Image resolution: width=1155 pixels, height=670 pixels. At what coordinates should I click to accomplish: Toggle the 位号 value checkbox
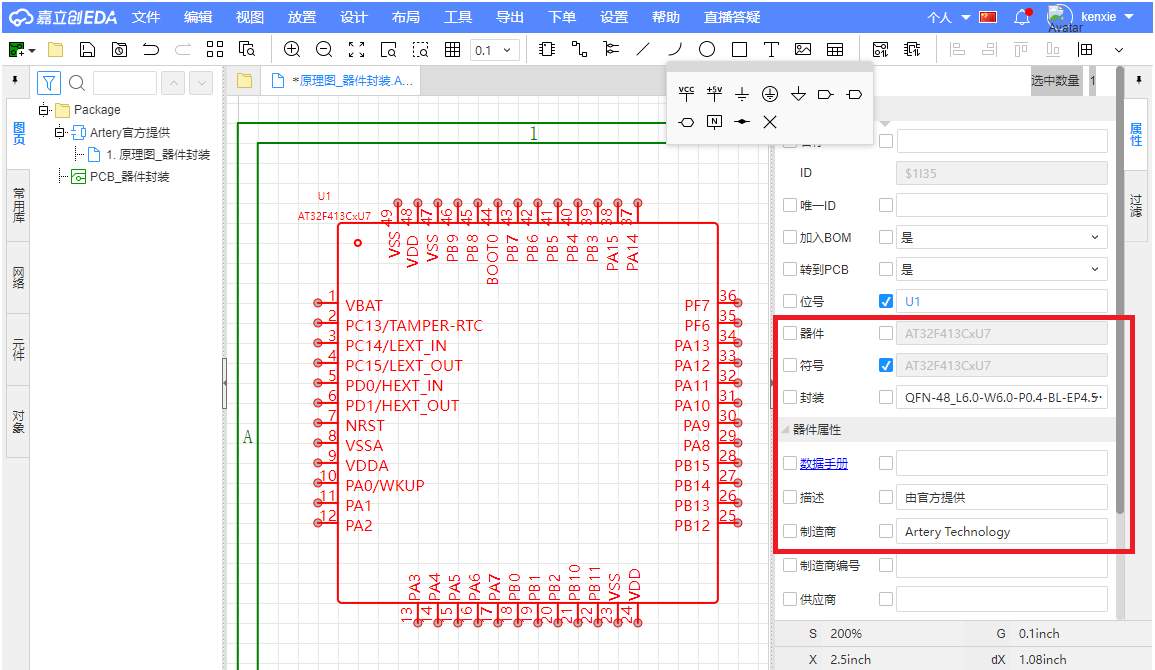(885, 301)
